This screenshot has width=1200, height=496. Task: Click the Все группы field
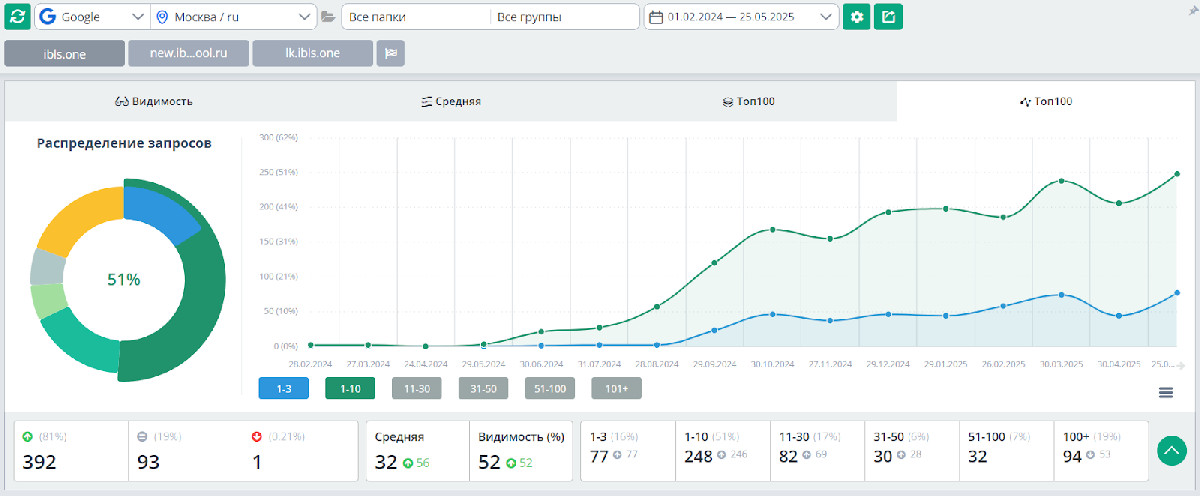(x=564, y=17)
